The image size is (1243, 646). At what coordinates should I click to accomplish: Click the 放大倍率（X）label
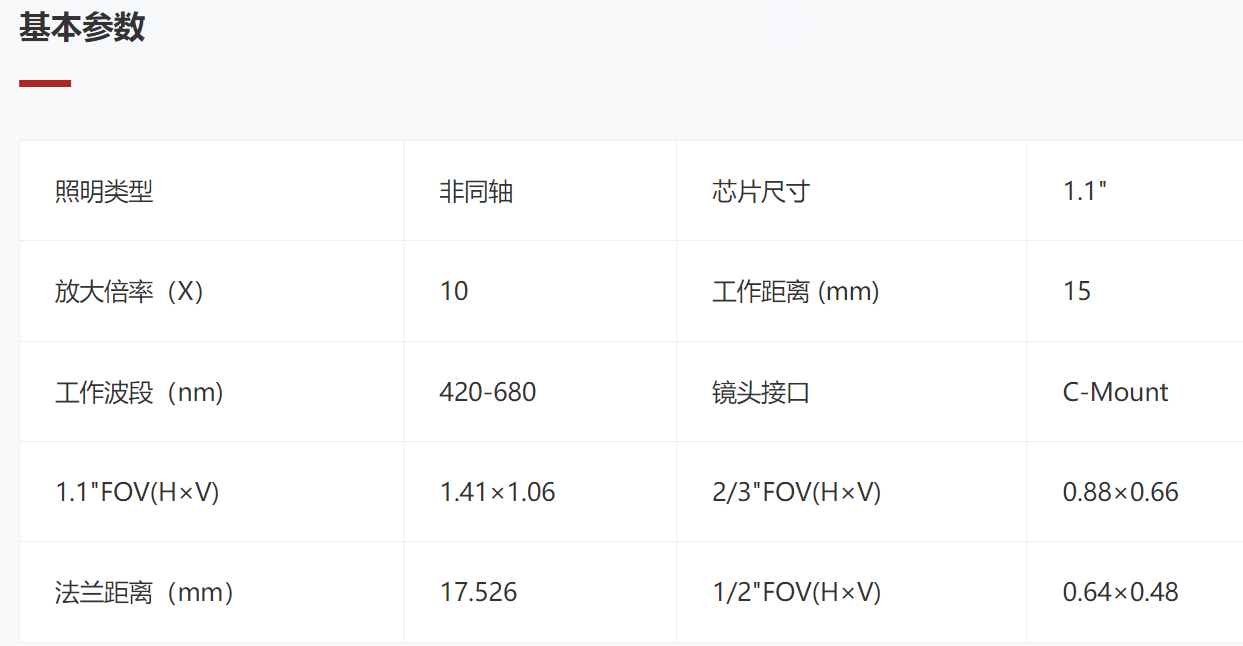point(130,292)
